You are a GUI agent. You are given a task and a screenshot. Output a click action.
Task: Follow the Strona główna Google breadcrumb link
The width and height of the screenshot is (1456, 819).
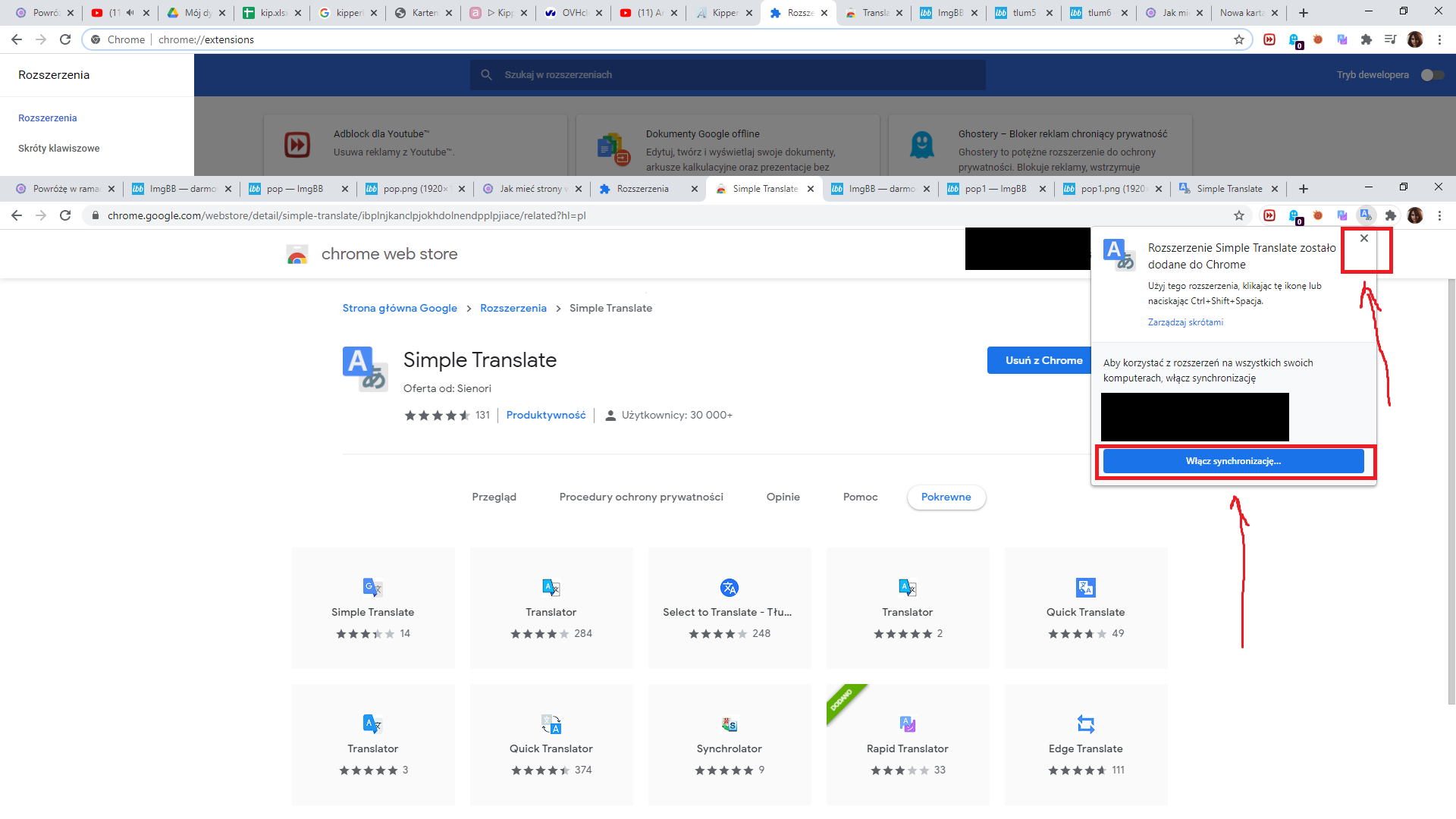tap(400, 308)
